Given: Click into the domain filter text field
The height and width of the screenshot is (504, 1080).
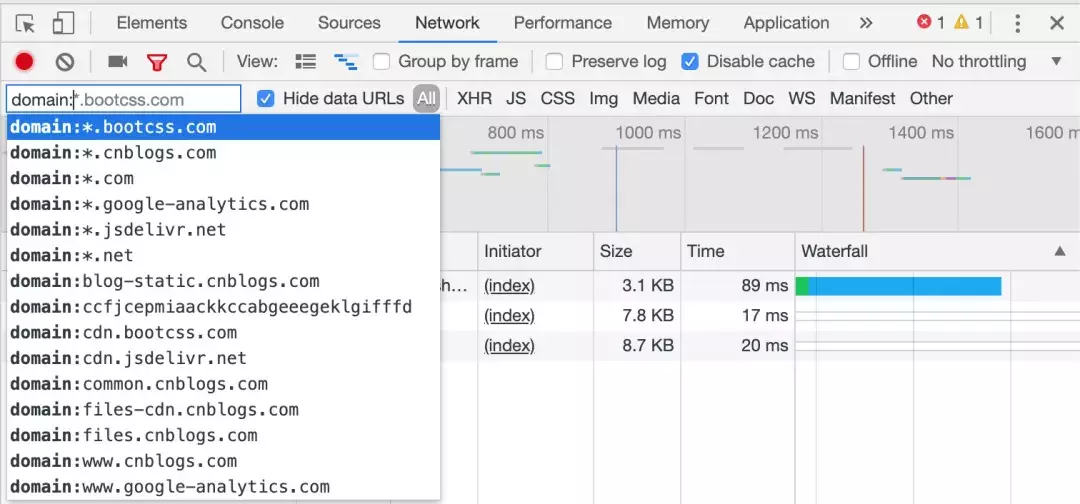Looking at the screenshot, I should (124, 99).
